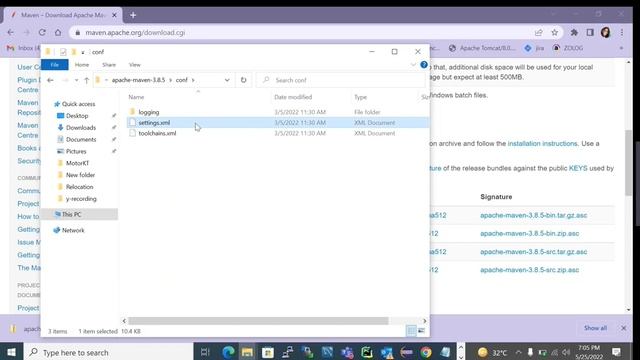
Task: Click conf segment in the address path
Action: click(182, 80)
